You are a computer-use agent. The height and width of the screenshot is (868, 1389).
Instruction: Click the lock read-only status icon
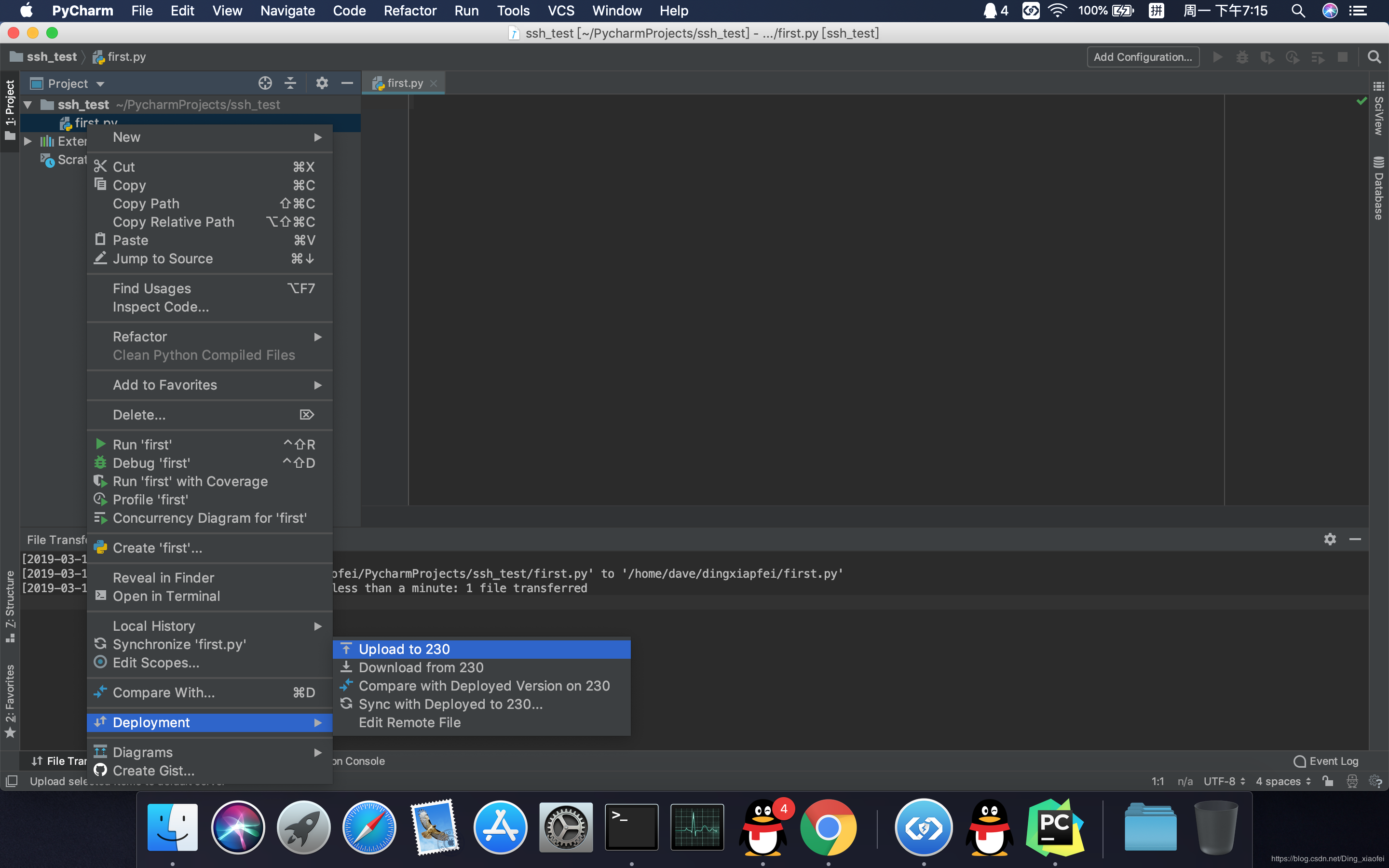pyautogui.click(x=1328, y=781)
